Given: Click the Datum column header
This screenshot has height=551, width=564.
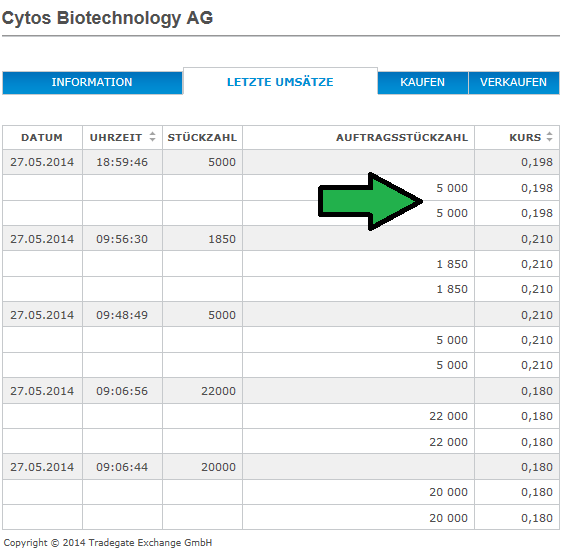Looking at the screenshot, I should [x=42, y=137].
